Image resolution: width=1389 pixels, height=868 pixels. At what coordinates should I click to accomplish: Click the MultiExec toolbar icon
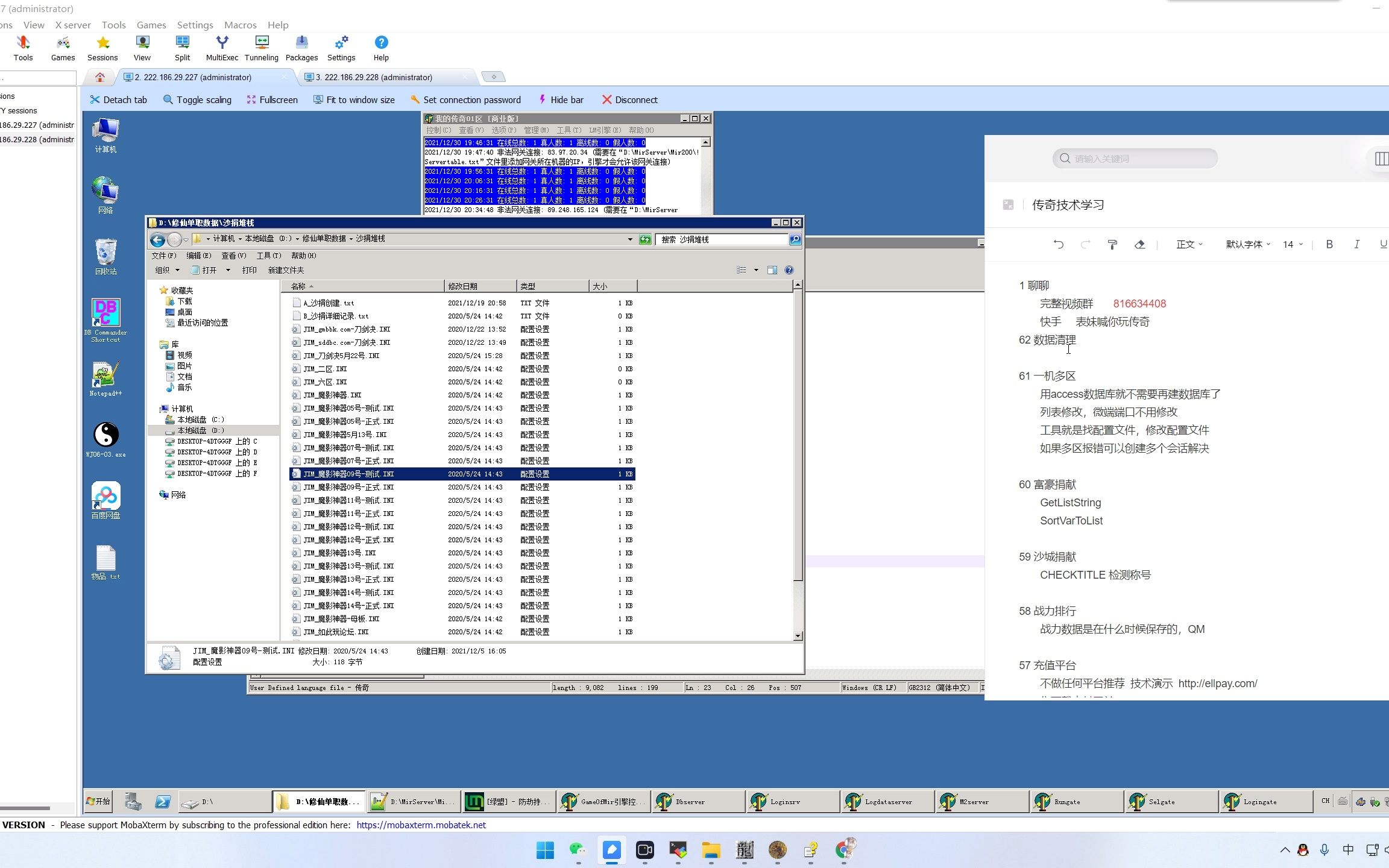click(222, 48)
